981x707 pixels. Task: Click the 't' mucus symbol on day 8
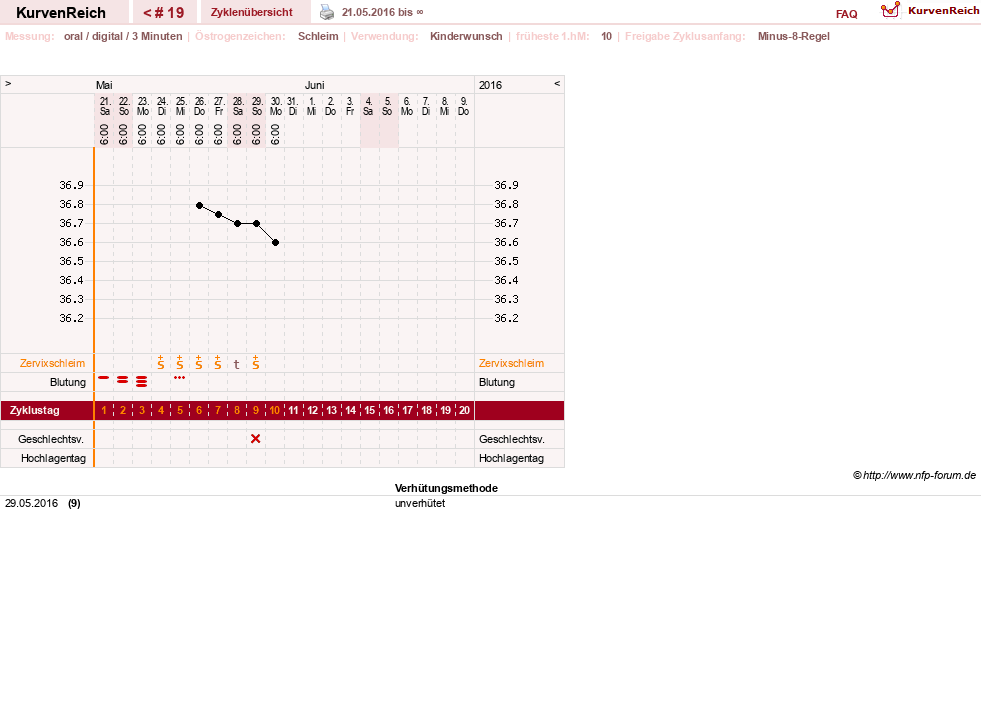point(236,364)
